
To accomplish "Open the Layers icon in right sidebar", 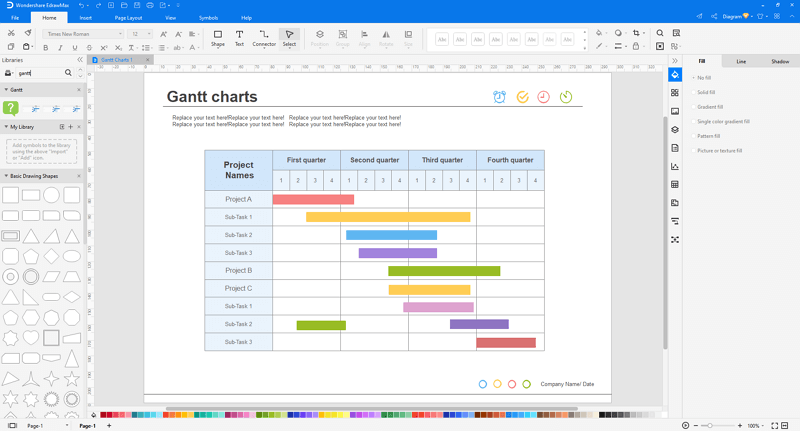I will tap(675, 130).
